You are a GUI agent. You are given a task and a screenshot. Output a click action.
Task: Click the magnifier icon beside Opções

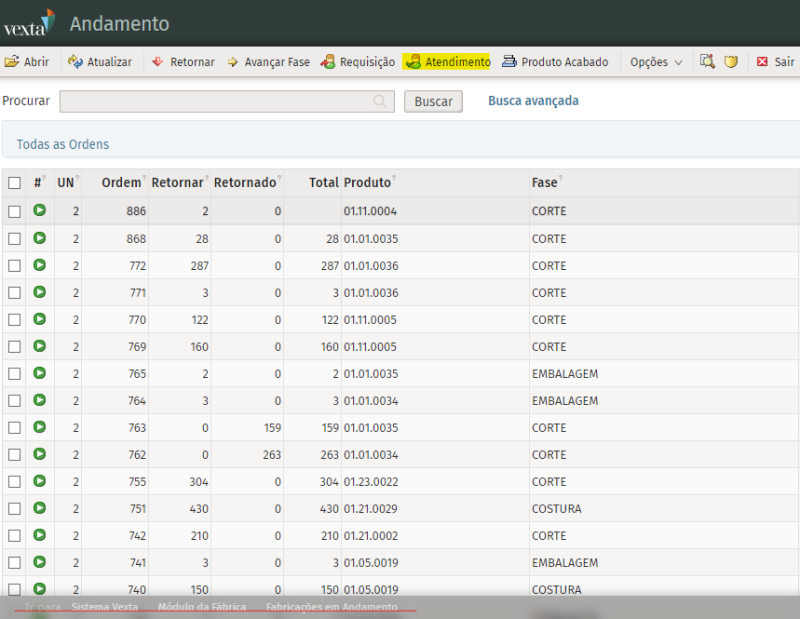tap(707, 62)
